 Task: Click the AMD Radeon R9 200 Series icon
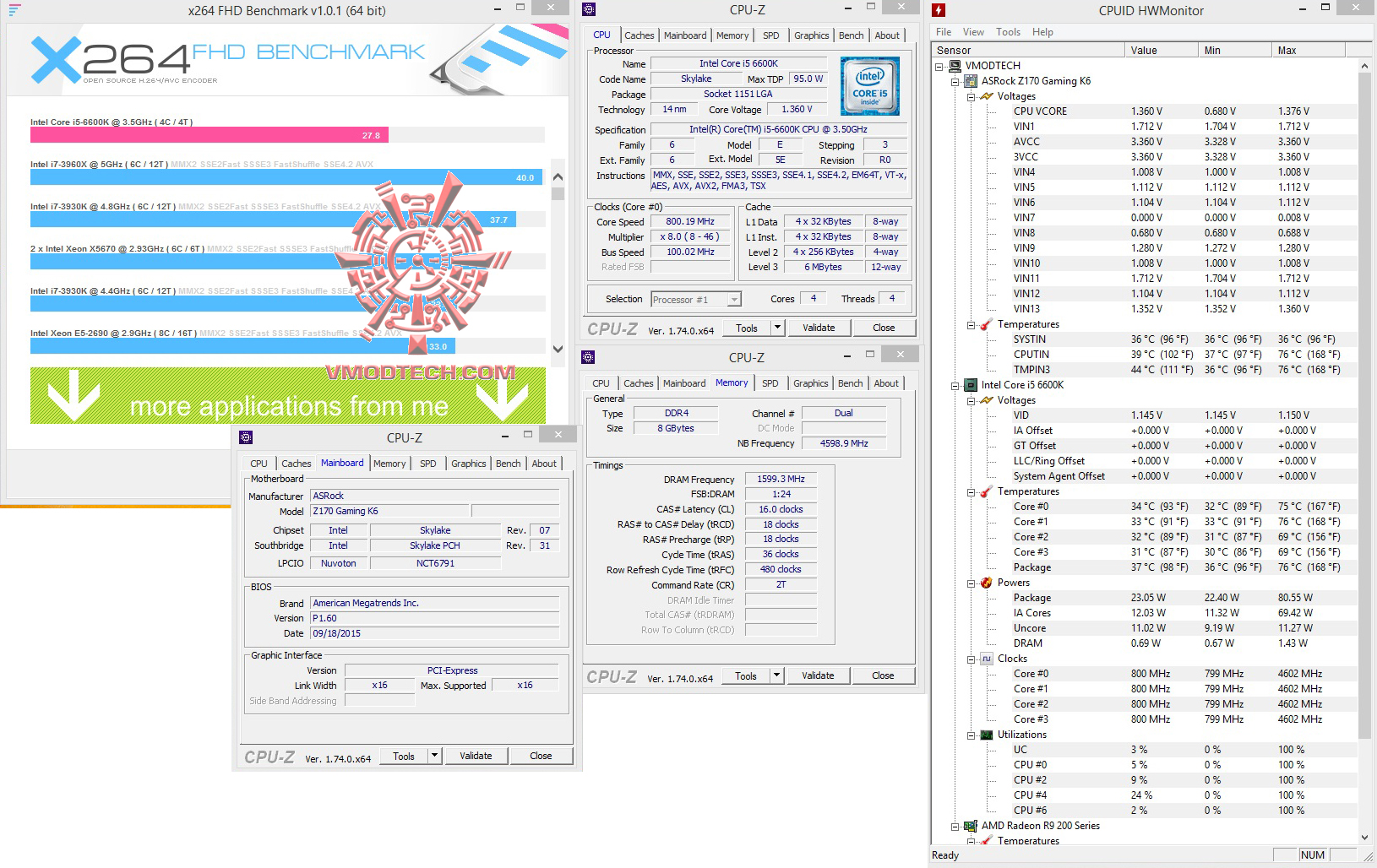point(972,826)
